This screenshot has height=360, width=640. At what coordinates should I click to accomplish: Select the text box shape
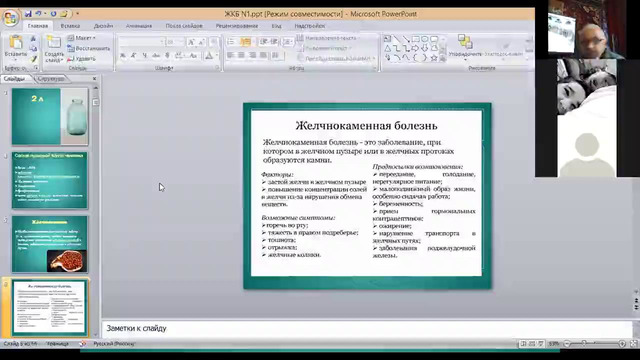pos(387,39)
